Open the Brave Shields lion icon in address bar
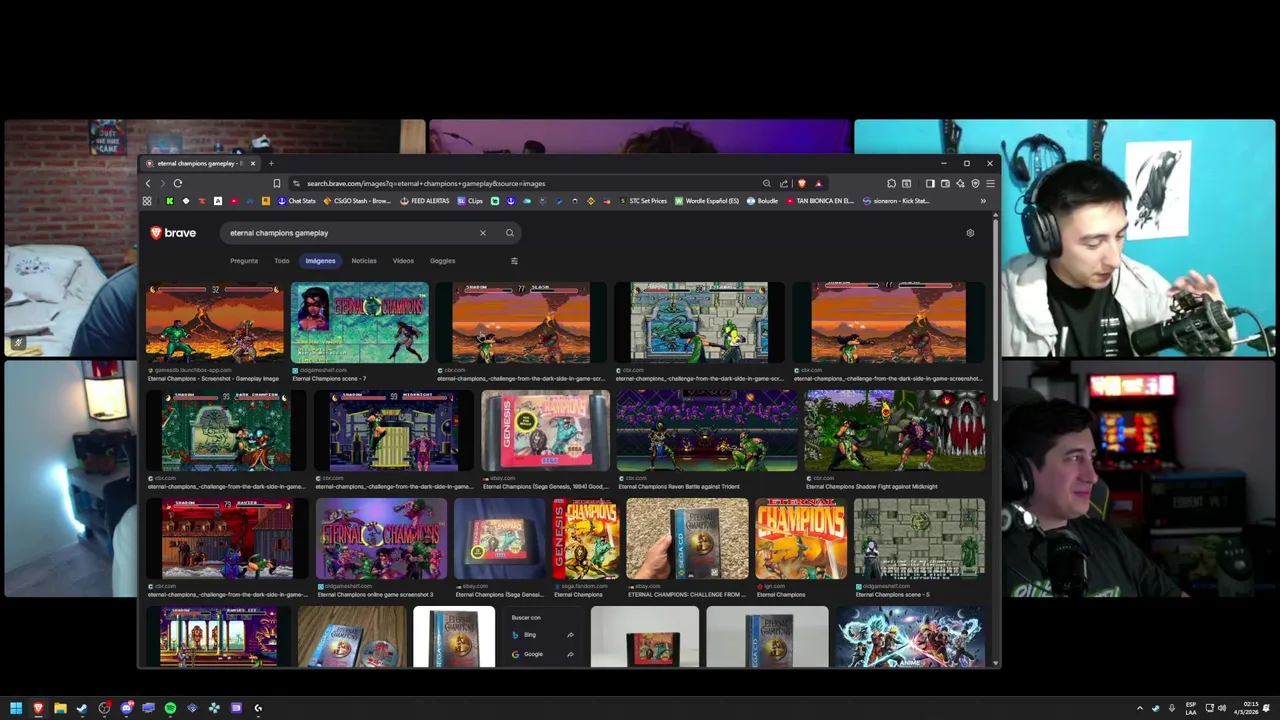Viewport: 1280px width, 720px height. [801, 183]
